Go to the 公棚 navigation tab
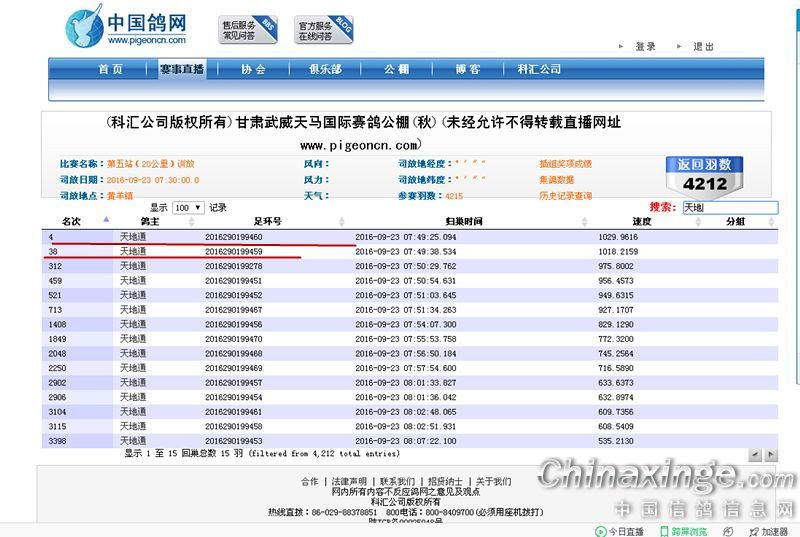 (x=396, y=69)
